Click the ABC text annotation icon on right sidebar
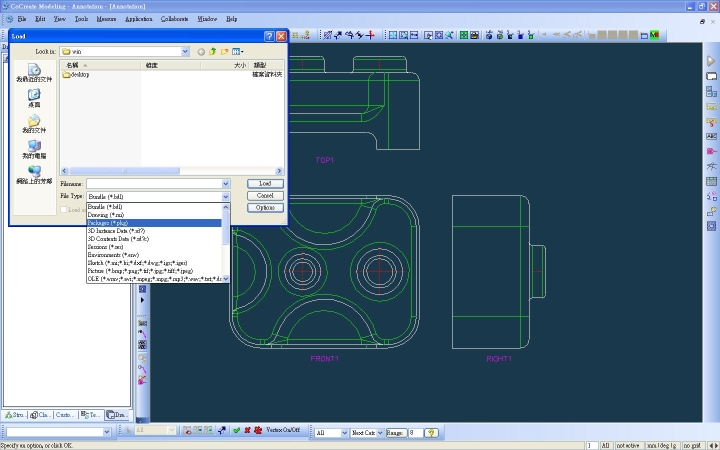The height and width of the screenshot is (450, 720). click(x=711, y=136)
